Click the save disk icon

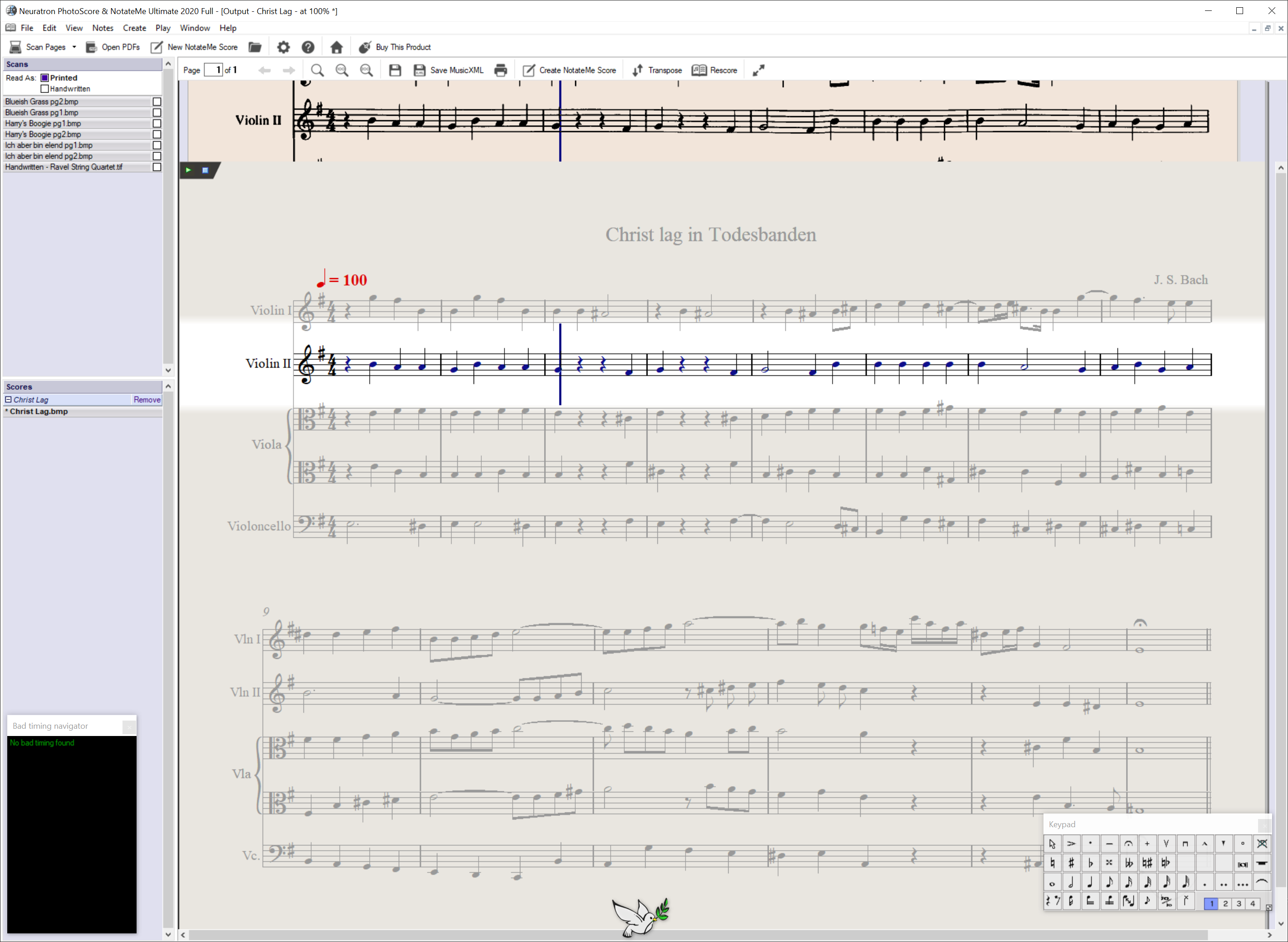(x=395, y=70)
